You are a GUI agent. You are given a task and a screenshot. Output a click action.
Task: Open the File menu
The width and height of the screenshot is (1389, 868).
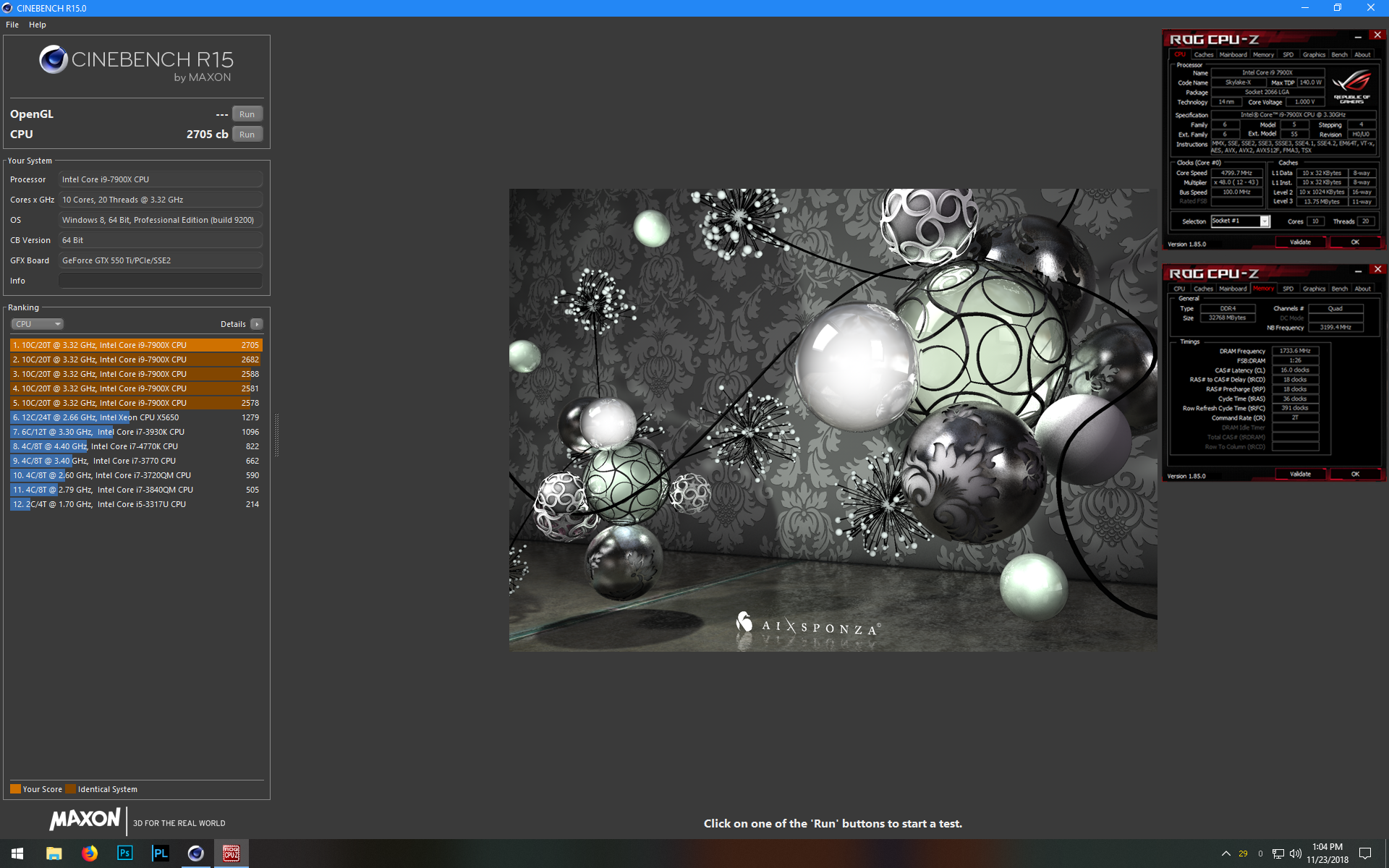(12, 25)
